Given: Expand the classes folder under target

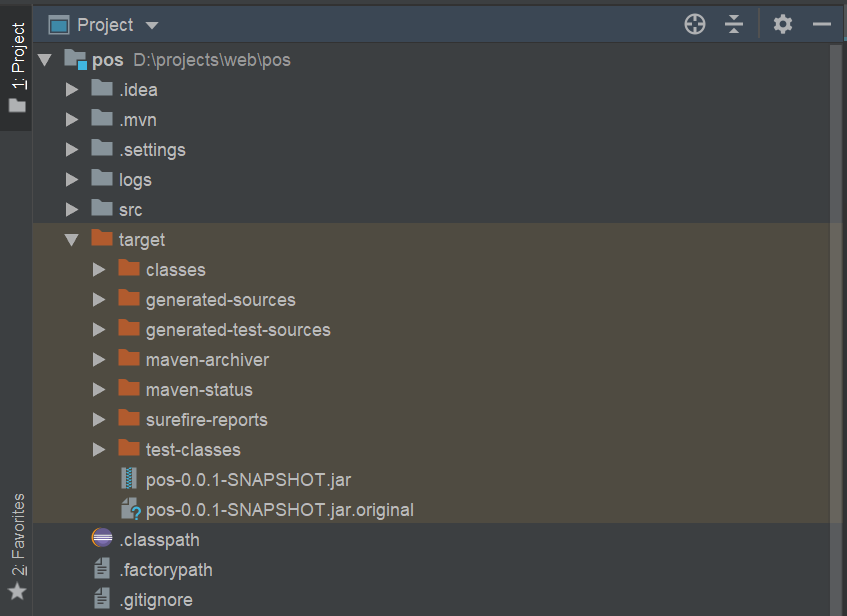Looking at the screenshot, I should (98, 269).
